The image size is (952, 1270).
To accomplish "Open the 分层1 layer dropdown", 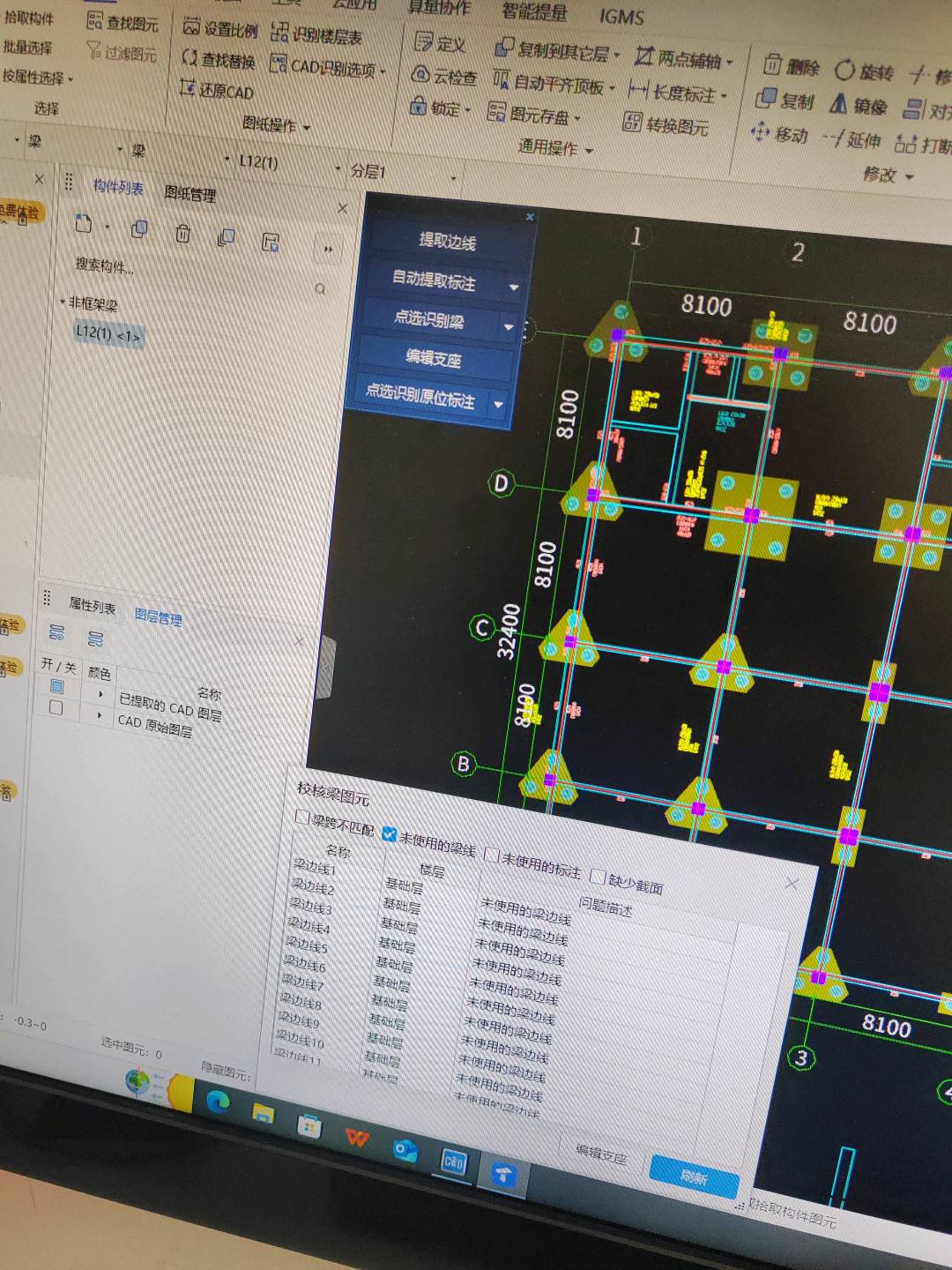I will click(456, 179).
